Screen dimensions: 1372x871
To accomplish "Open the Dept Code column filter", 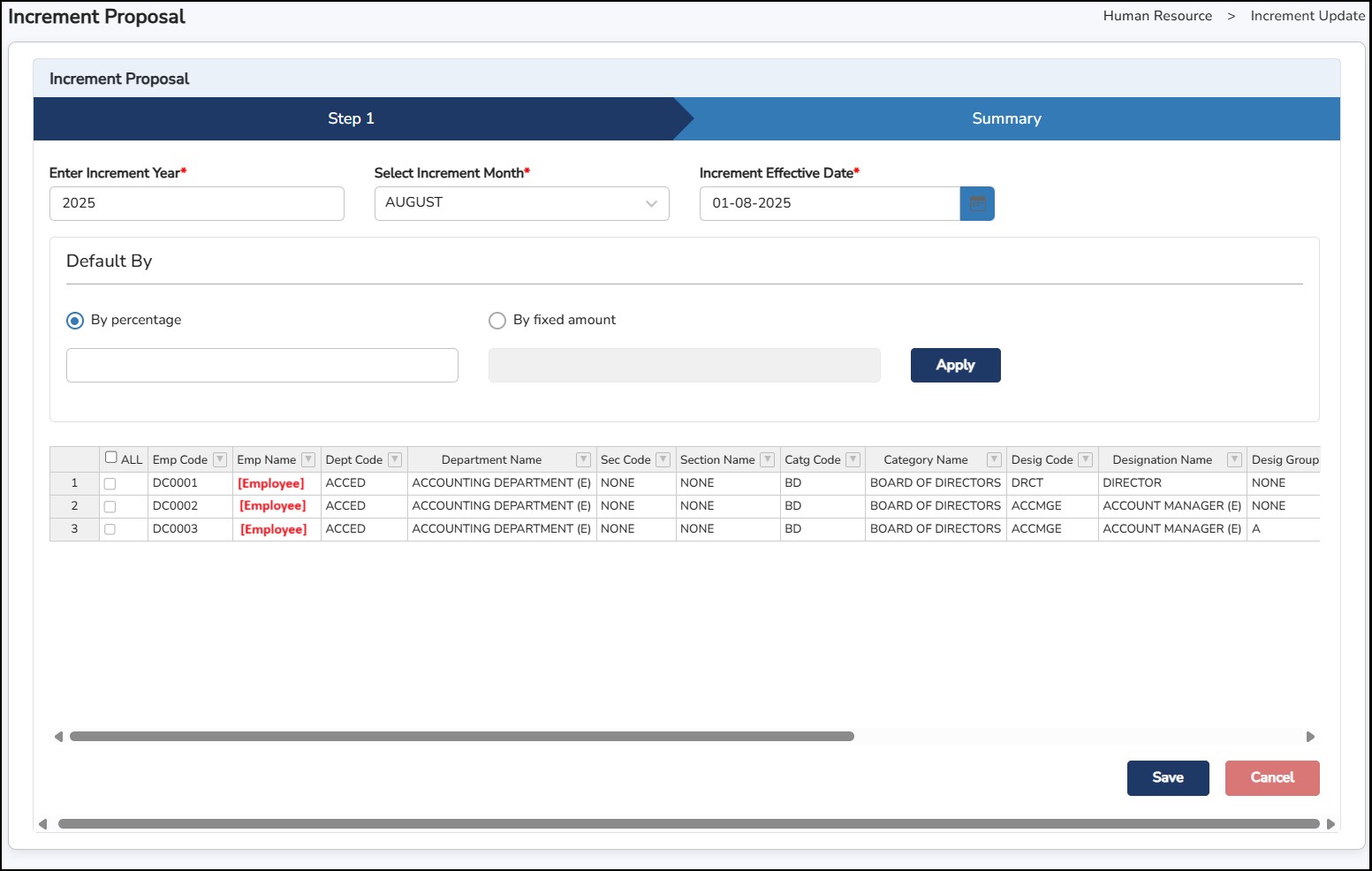I will coord(395,459).
